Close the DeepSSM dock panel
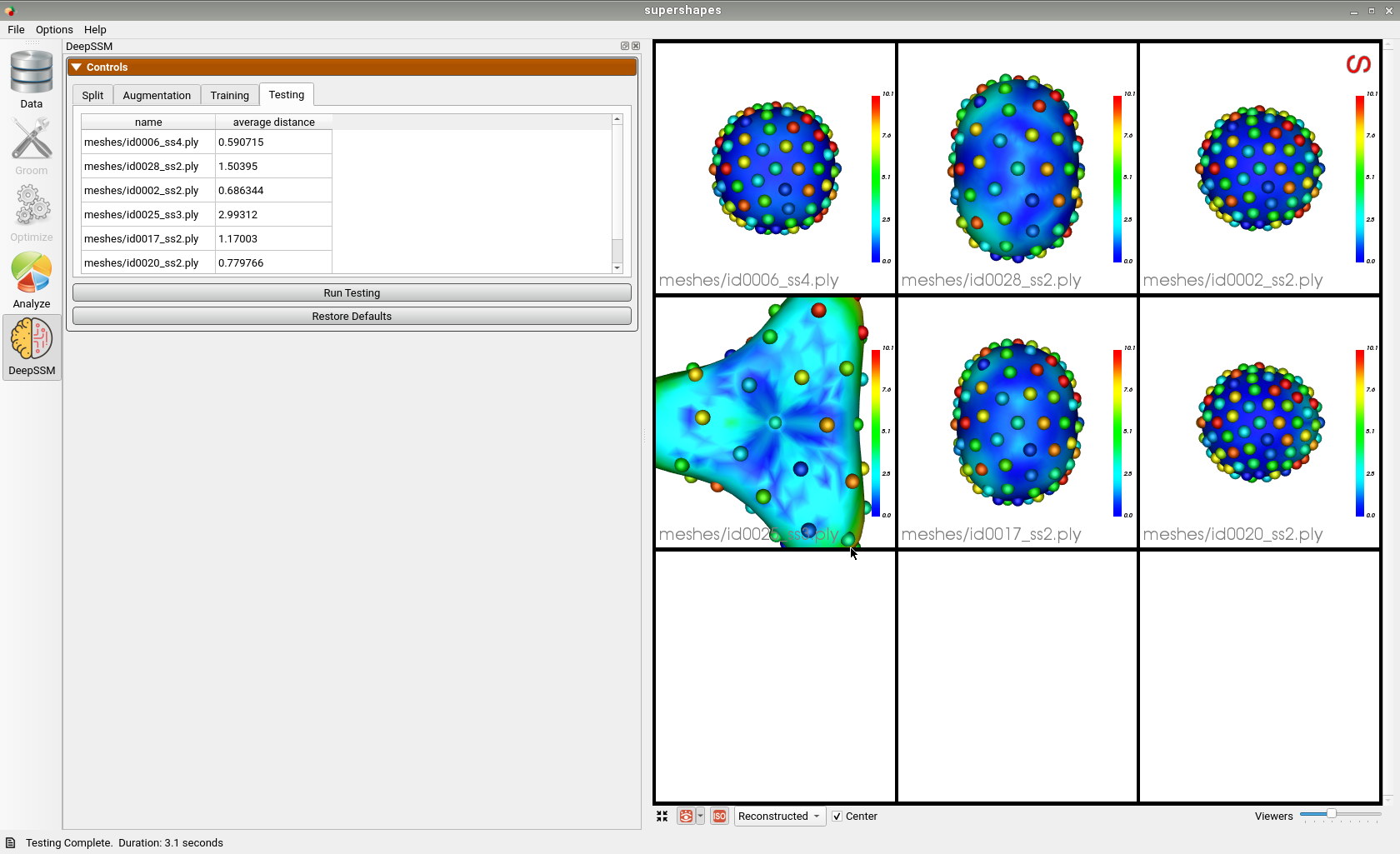The width and height of the screenshot is (1400, 854). 636,46
